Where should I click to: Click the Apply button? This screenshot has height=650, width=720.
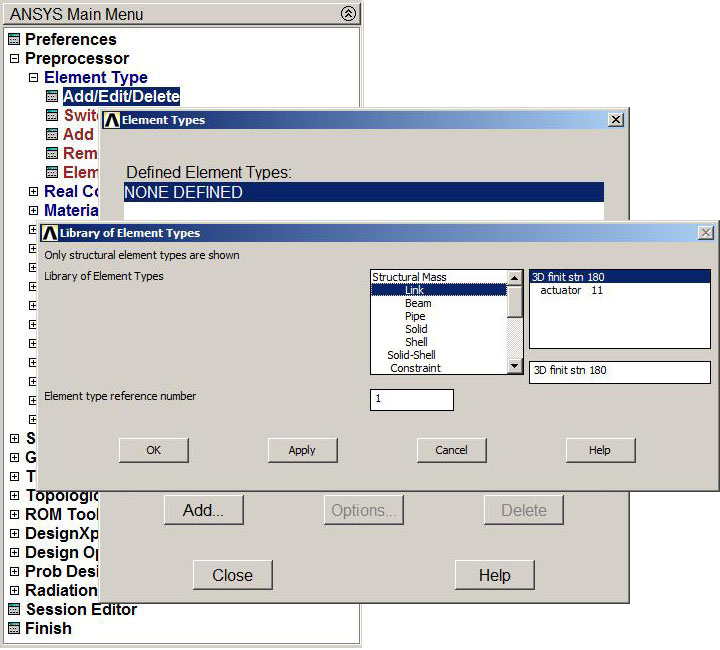tap(302, 450)
